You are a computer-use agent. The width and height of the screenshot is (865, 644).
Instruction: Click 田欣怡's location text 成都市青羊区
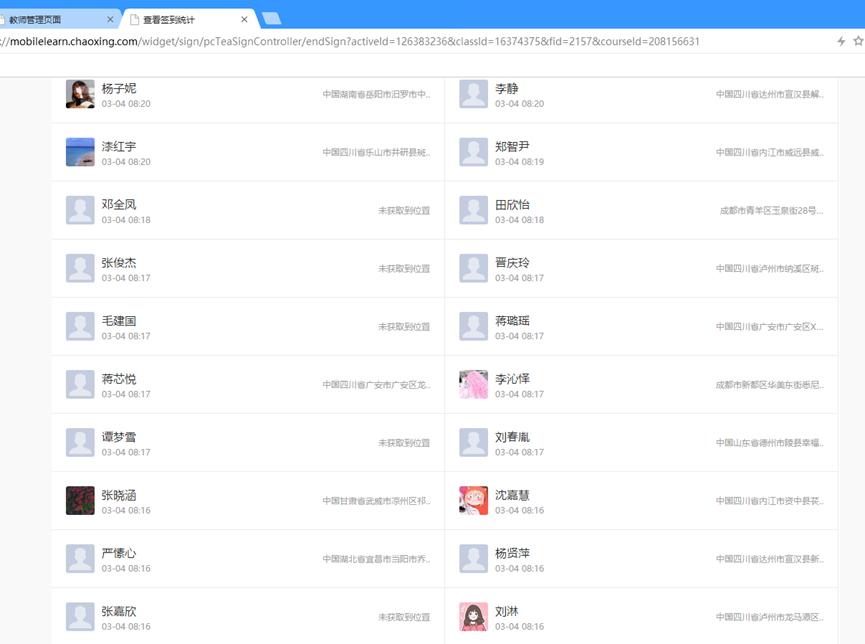pos(771,211)
